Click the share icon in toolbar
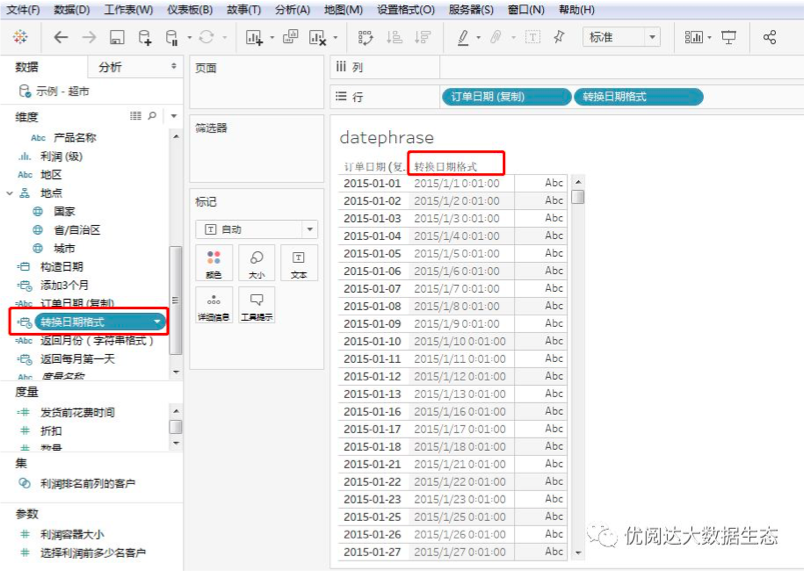 pos(769,37)
